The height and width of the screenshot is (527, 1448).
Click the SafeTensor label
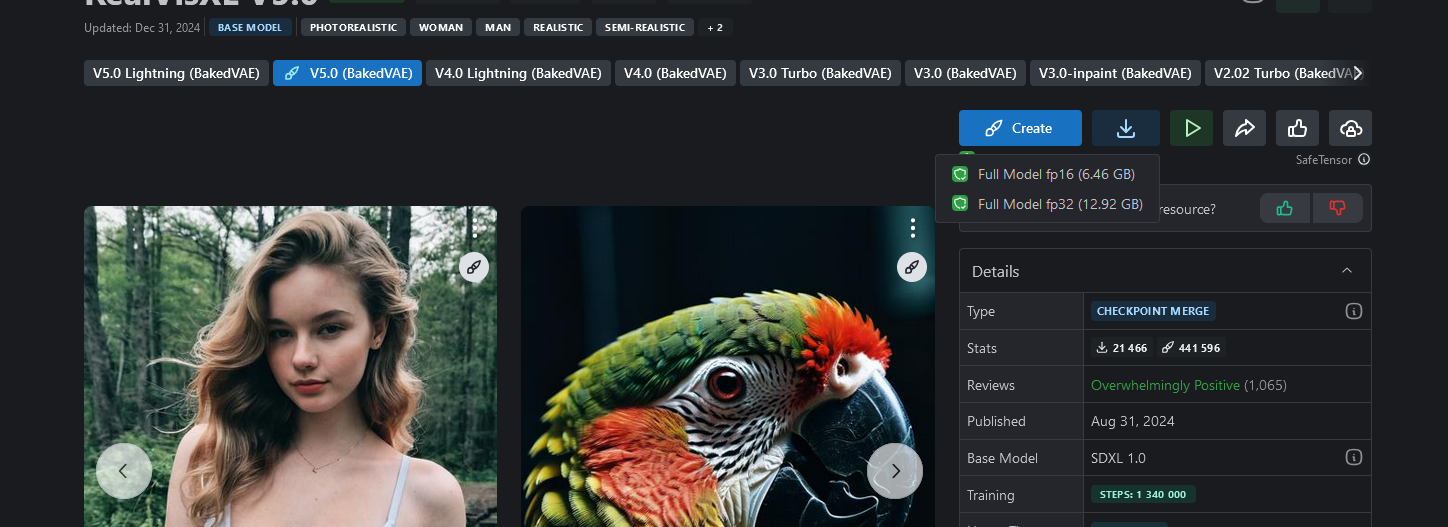[1324, 159]
